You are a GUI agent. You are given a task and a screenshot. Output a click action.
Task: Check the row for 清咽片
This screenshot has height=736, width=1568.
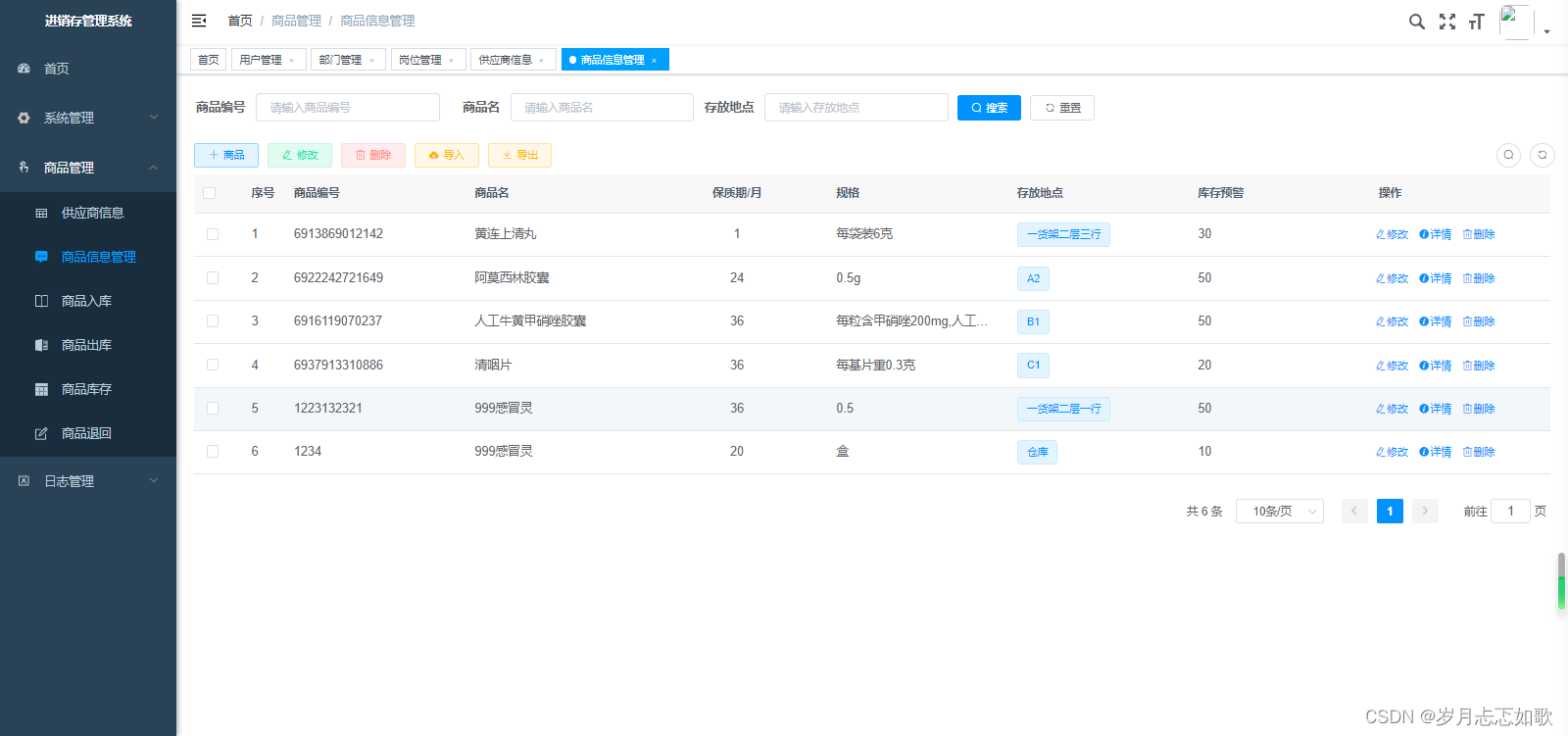click(x=213, y=365)
